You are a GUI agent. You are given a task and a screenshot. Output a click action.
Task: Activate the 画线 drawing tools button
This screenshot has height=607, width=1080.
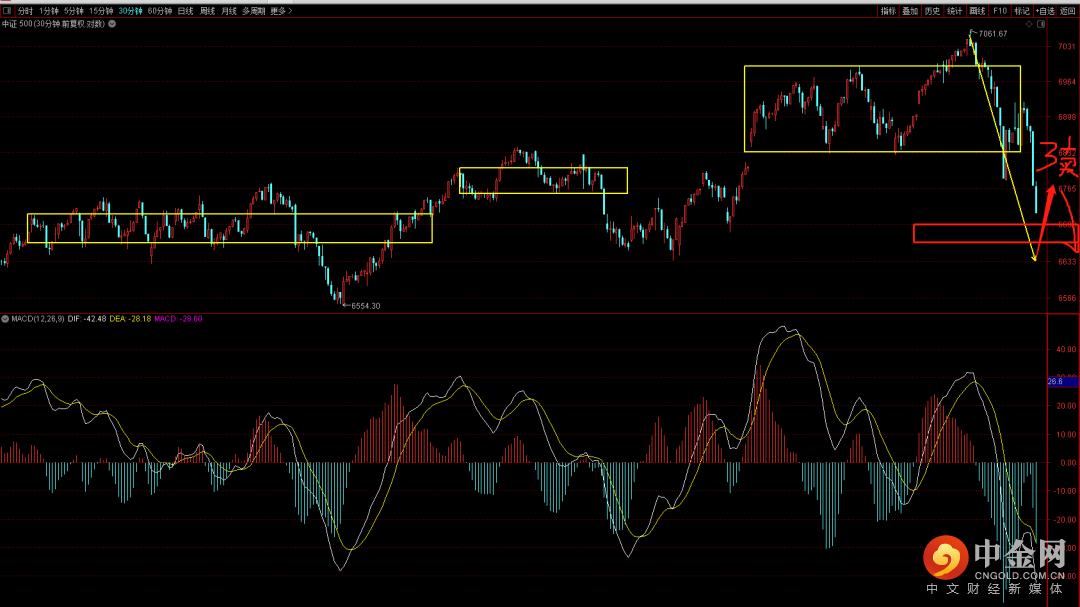pos(977,11)
